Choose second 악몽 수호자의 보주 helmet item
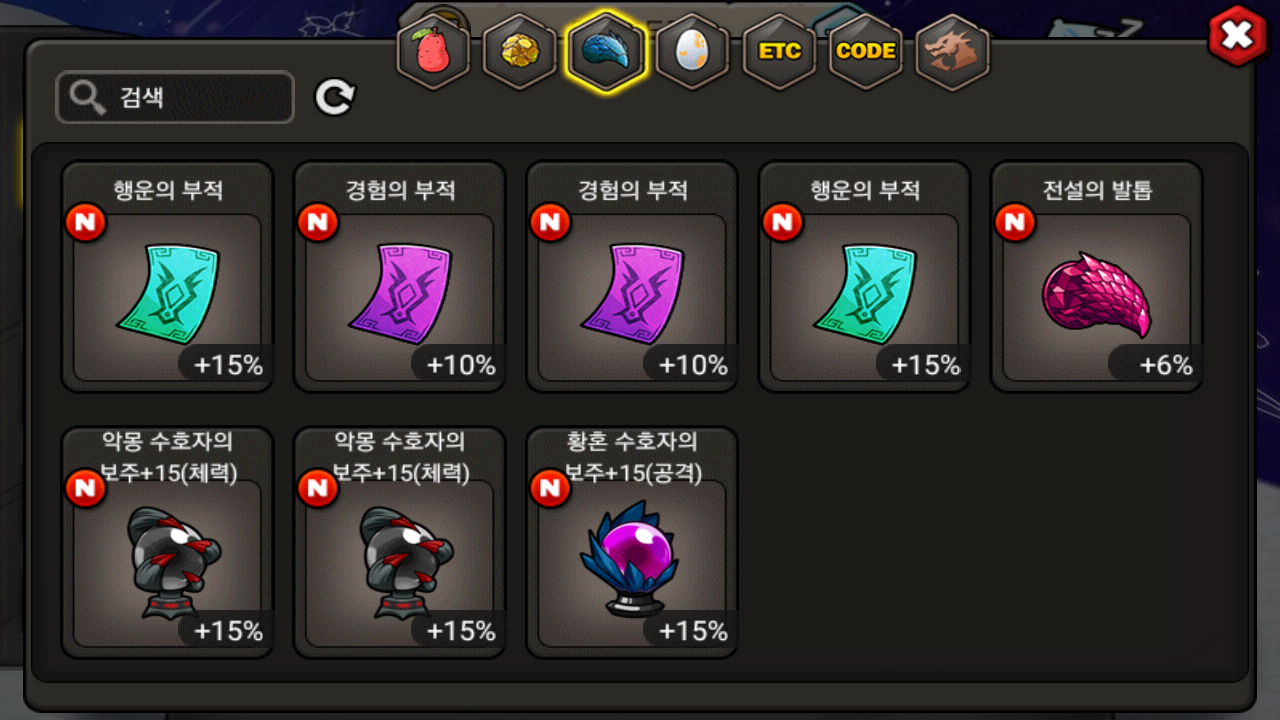This screenshot has width=1280, height=720. (399, 543)
